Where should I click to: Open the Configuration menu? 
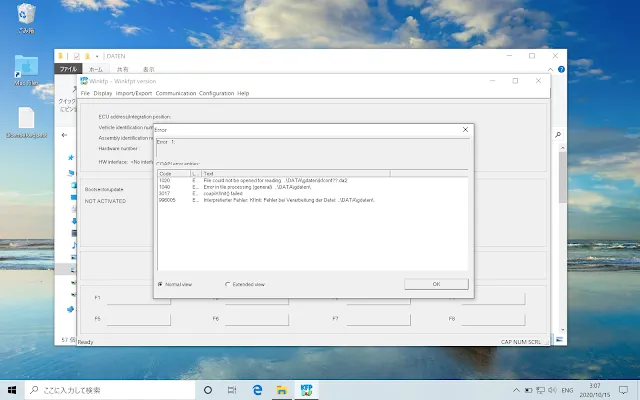pos(217,93)
